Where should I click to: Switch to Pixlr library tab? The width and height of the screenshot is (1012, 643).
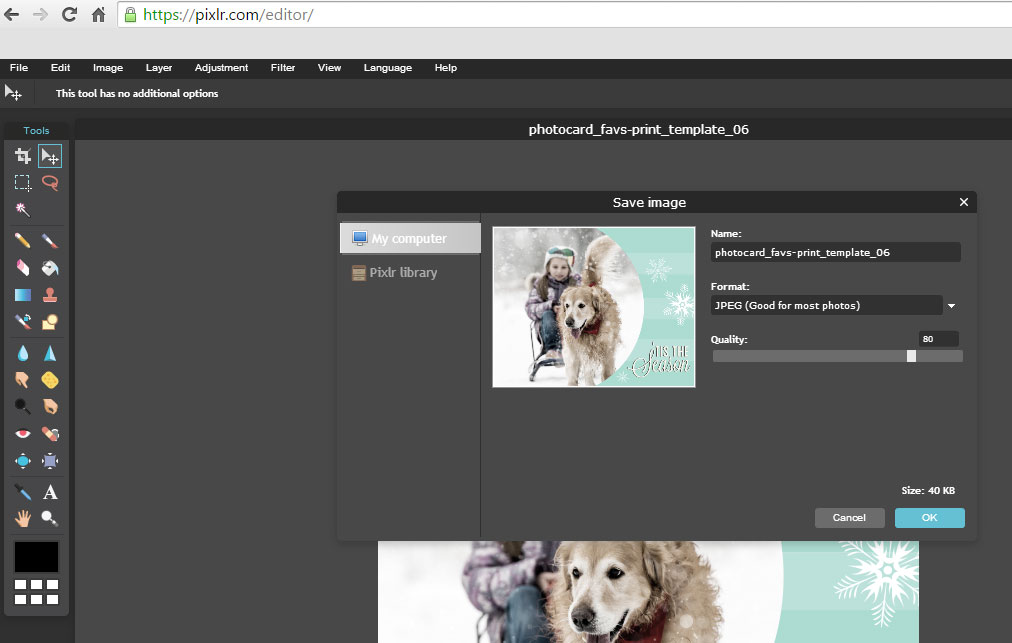(x=402, y=273)
